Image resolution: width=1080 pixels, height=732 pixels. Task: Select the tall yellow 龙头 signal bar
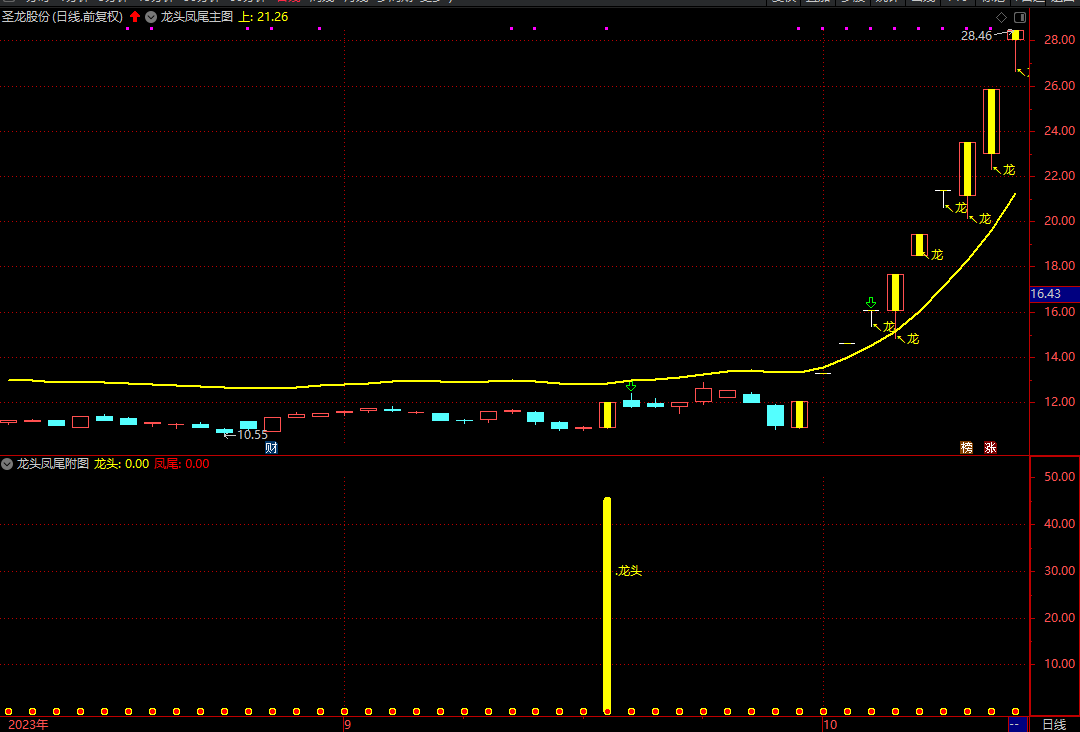tap(607, 600)
